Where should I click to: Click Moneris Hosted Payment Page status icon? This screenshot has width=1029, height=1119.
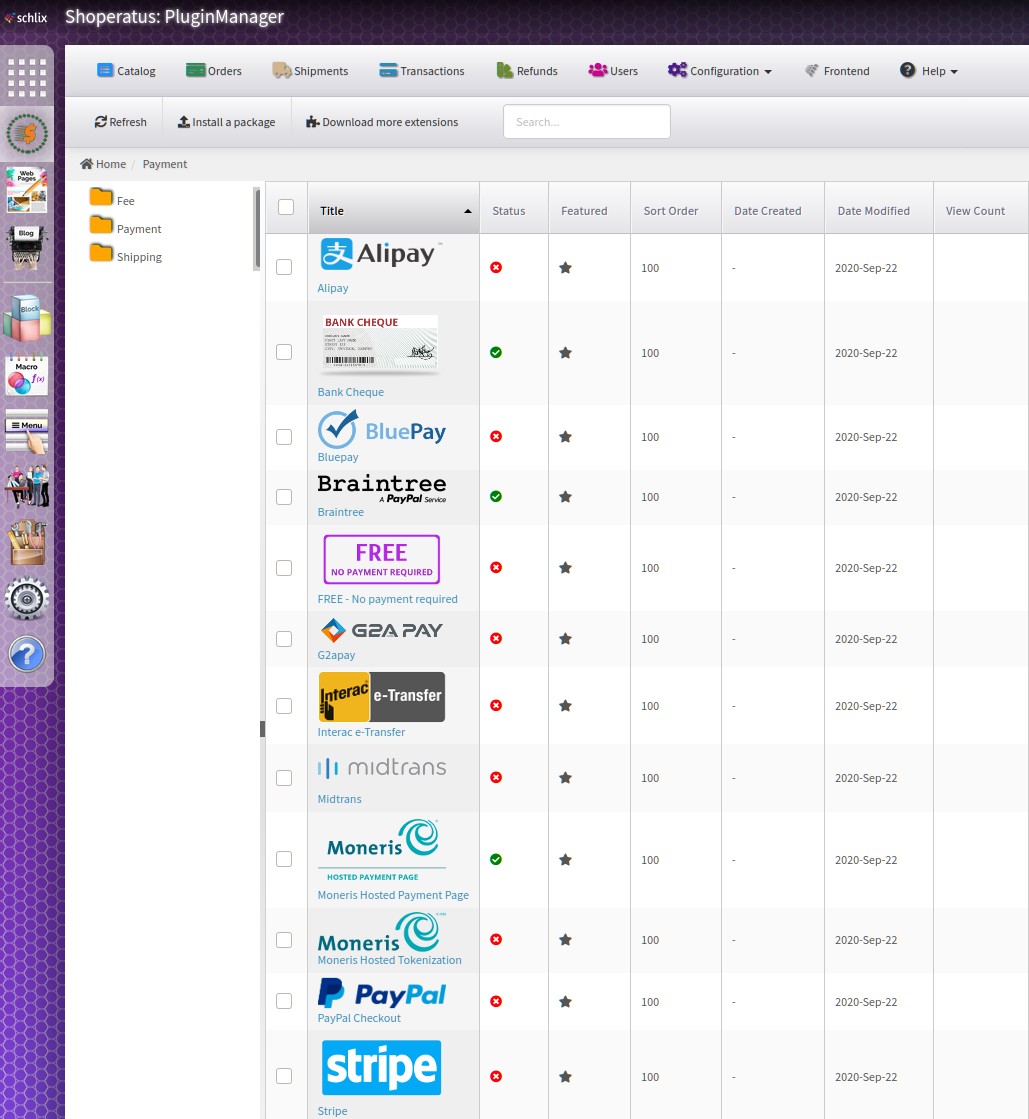(496, 860)
